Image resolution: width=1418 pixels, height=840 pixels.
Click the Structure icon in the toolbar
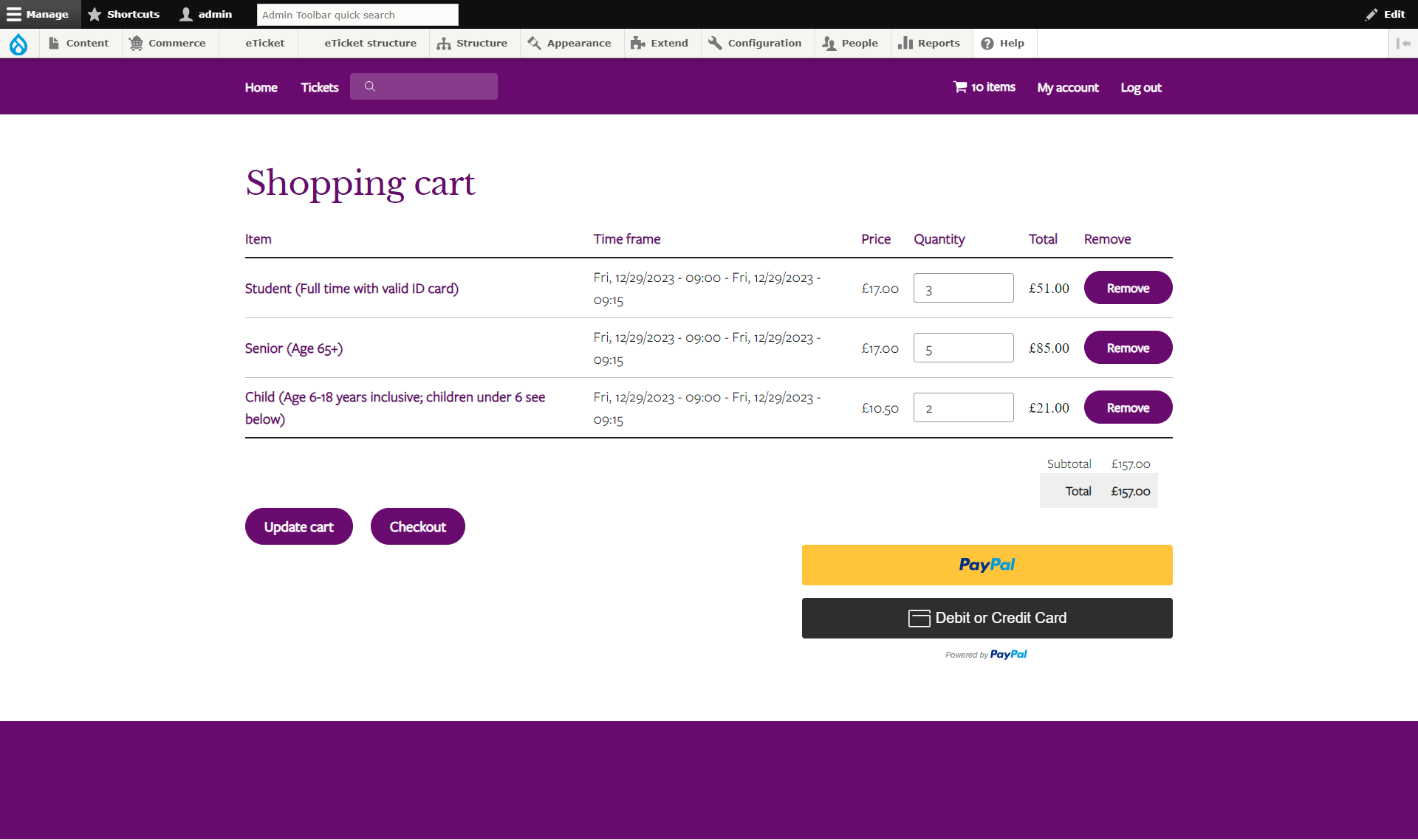(x=443, y=43)
